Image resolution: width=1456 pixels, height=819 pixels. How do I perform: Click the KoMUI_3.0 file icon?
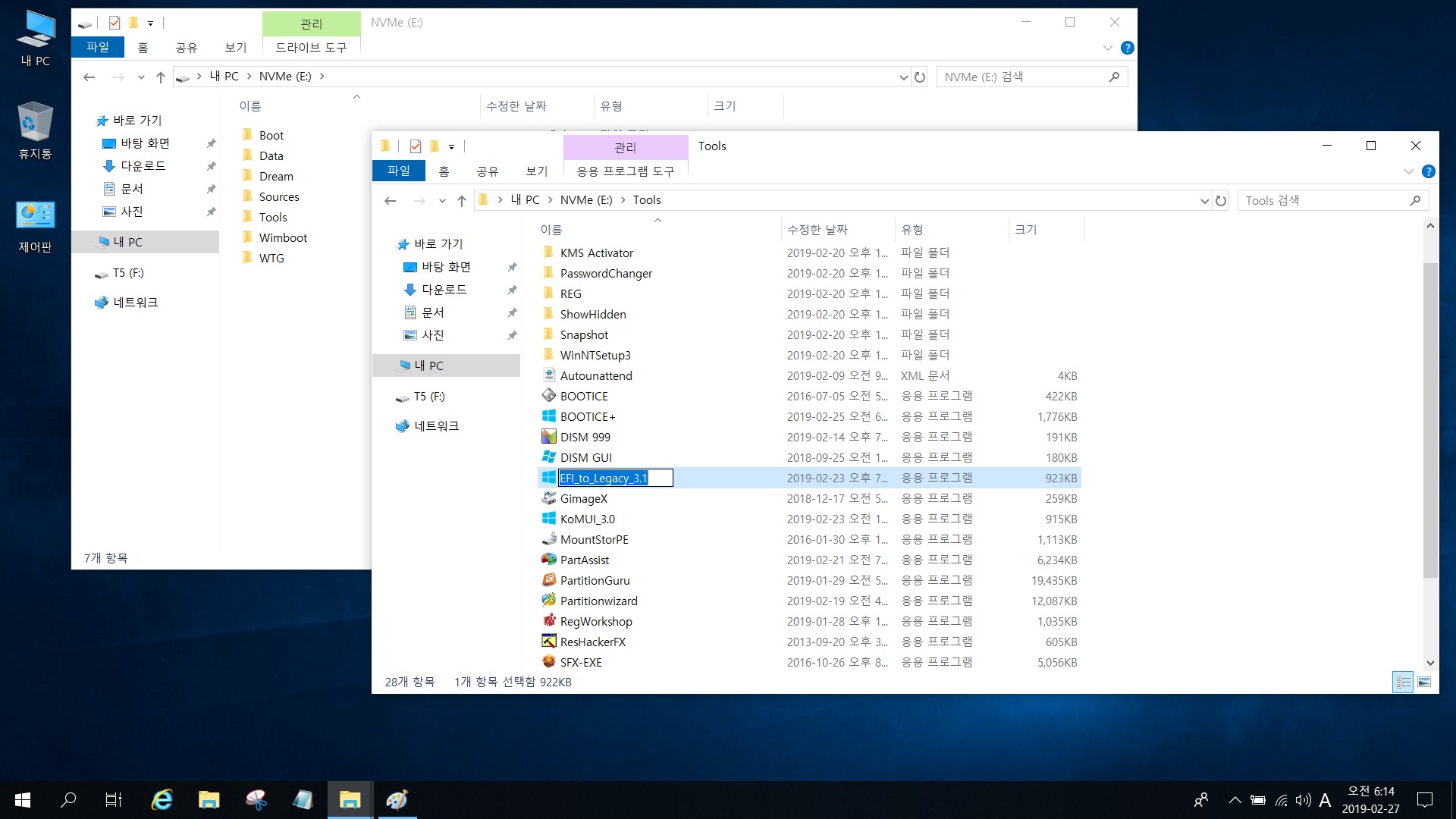point(549,519)
